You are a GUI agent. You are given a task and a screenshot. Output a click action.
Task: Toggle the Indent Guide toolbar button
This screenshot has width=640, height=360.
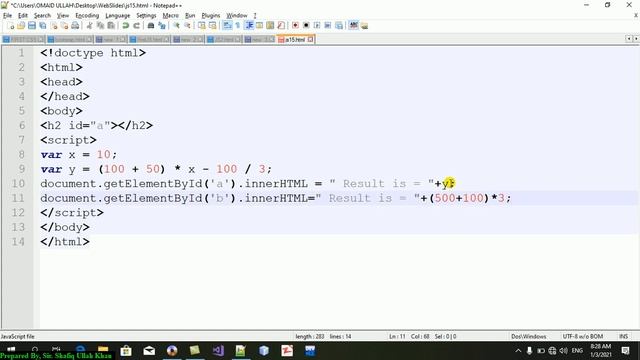249,26
